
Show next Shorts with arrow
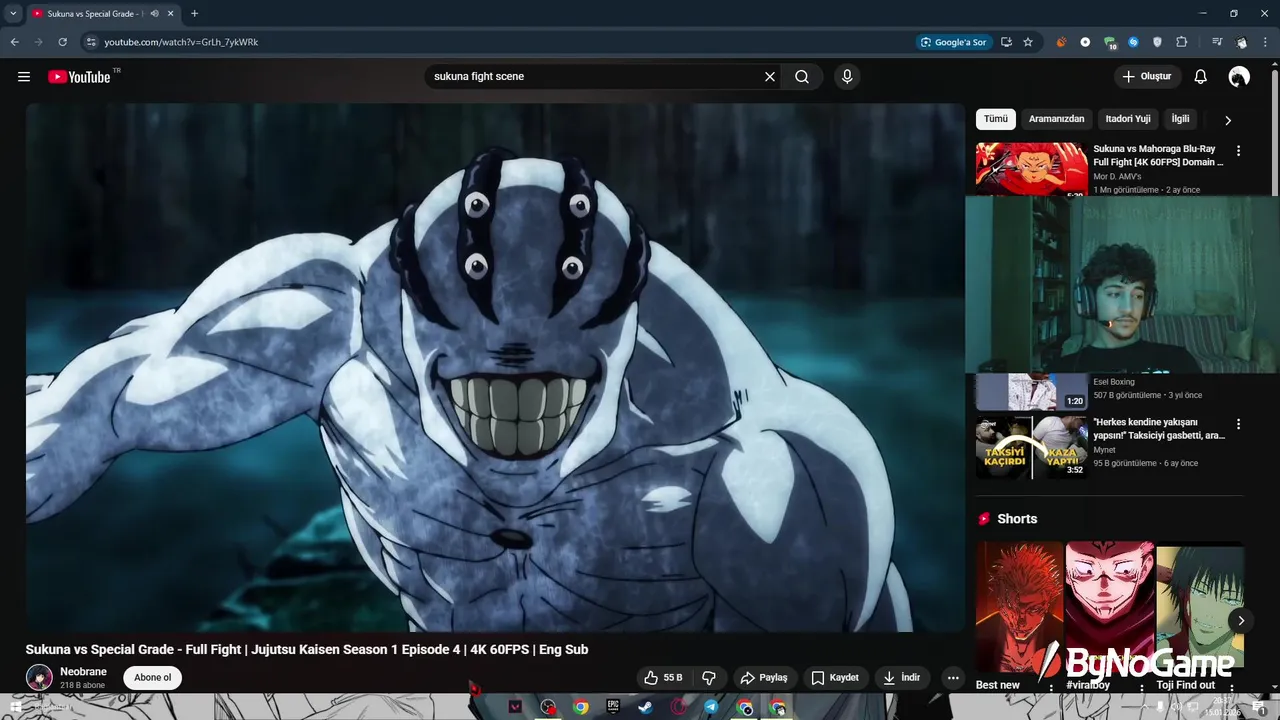pyautogui.click(x=1241, y=621)
